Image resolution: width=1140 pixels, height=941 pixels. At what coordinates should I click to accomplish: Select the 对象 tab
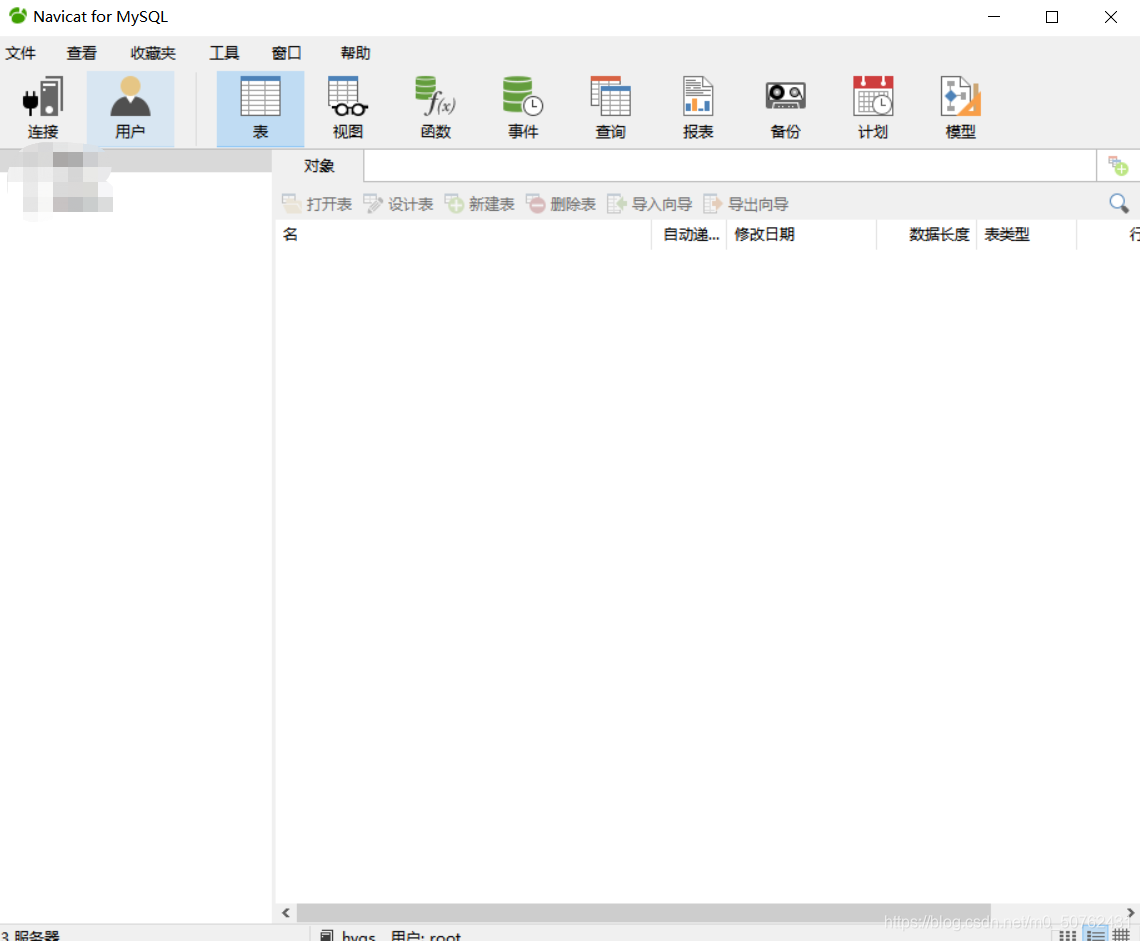pos(318,165)
